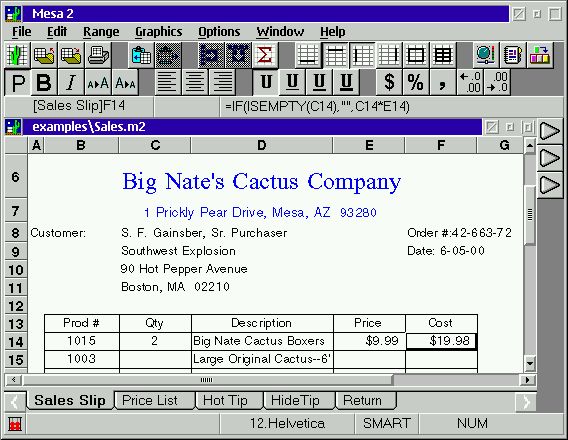Click the printer icon in toolbar
This screenshot has height=440, width=568.
coord(98,55)
